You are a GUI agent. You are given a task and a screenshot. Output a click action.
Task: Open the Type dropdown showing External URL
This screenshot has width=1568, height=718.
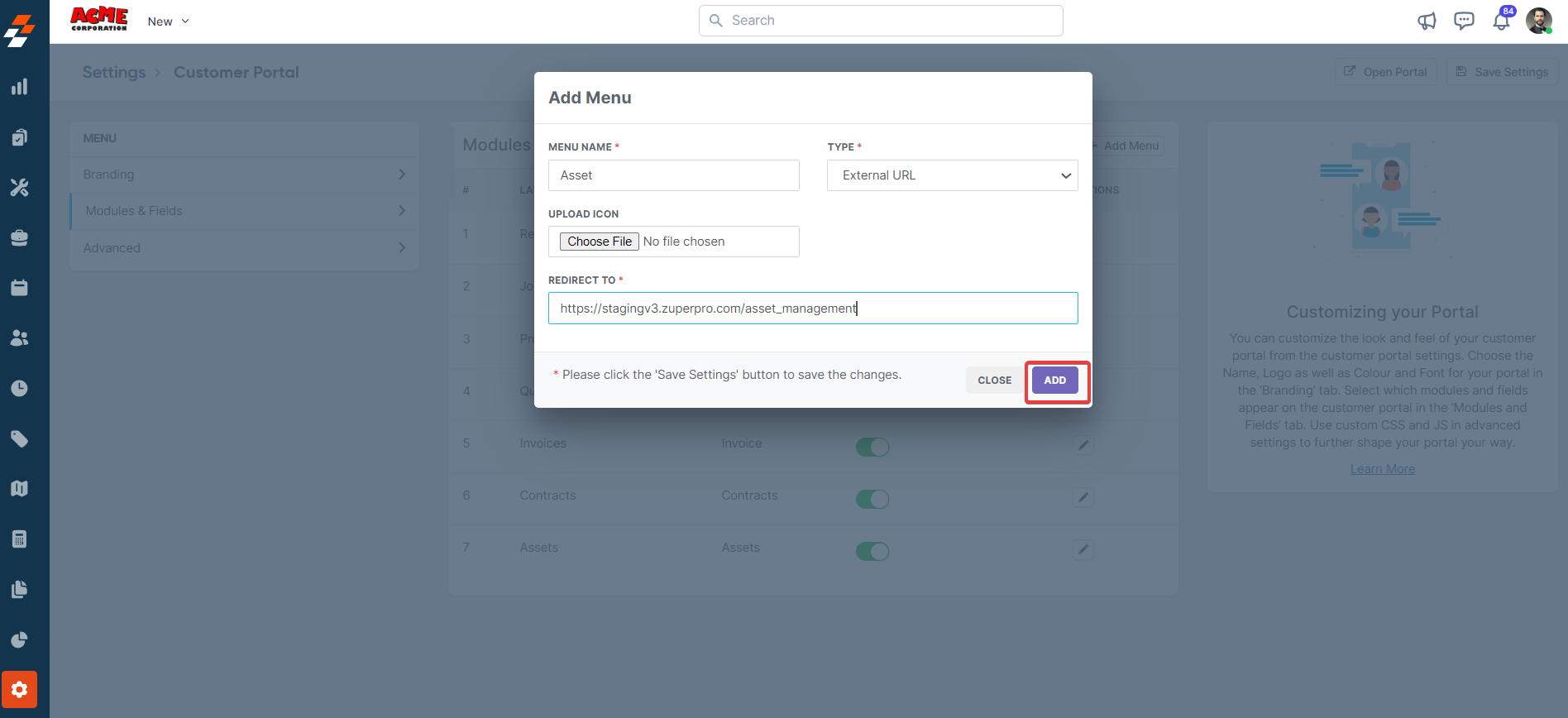(x=953, y=175)
